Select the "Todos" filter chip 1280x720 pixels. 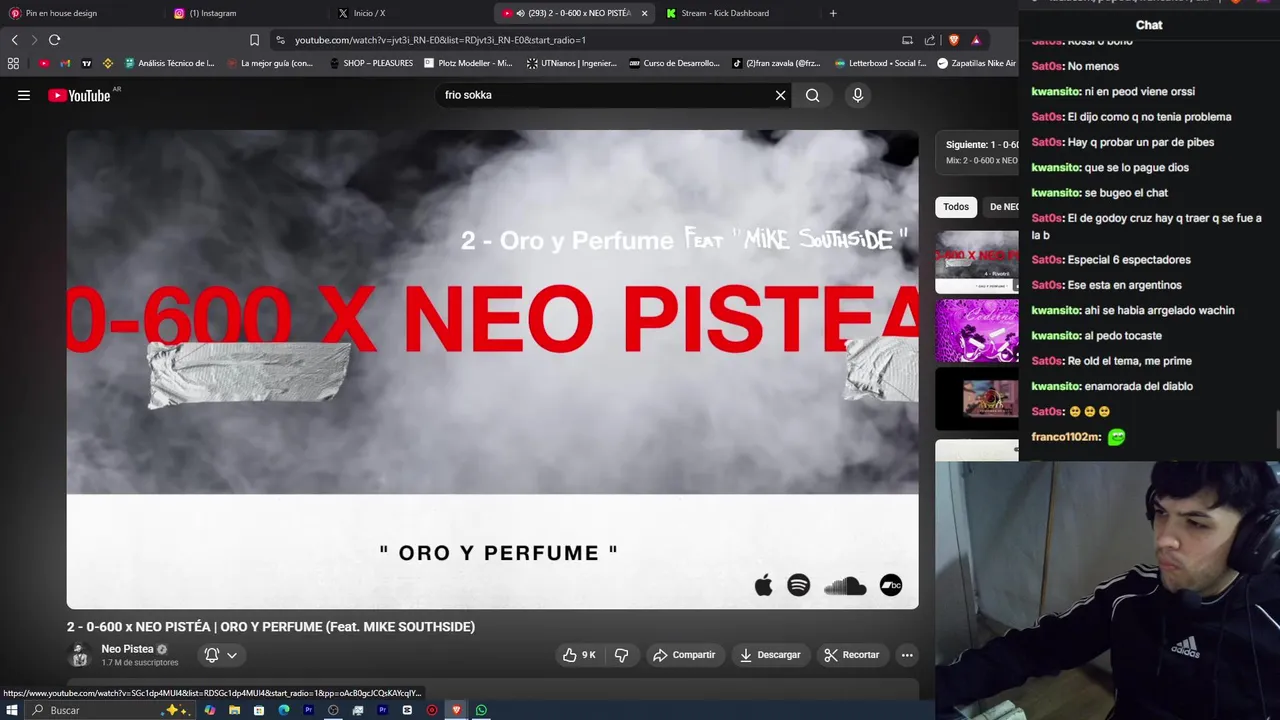tap(956, 207)
